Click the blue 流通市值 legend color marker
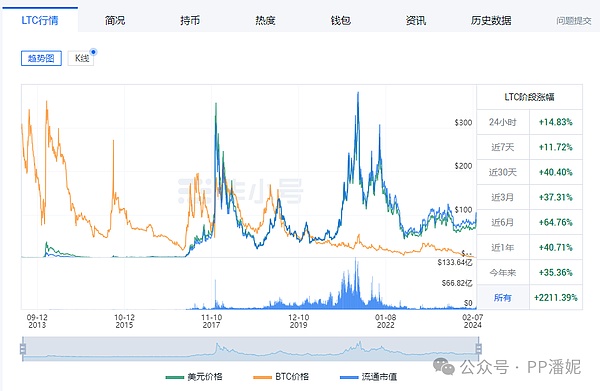600x391 pixels. point(349,377)
